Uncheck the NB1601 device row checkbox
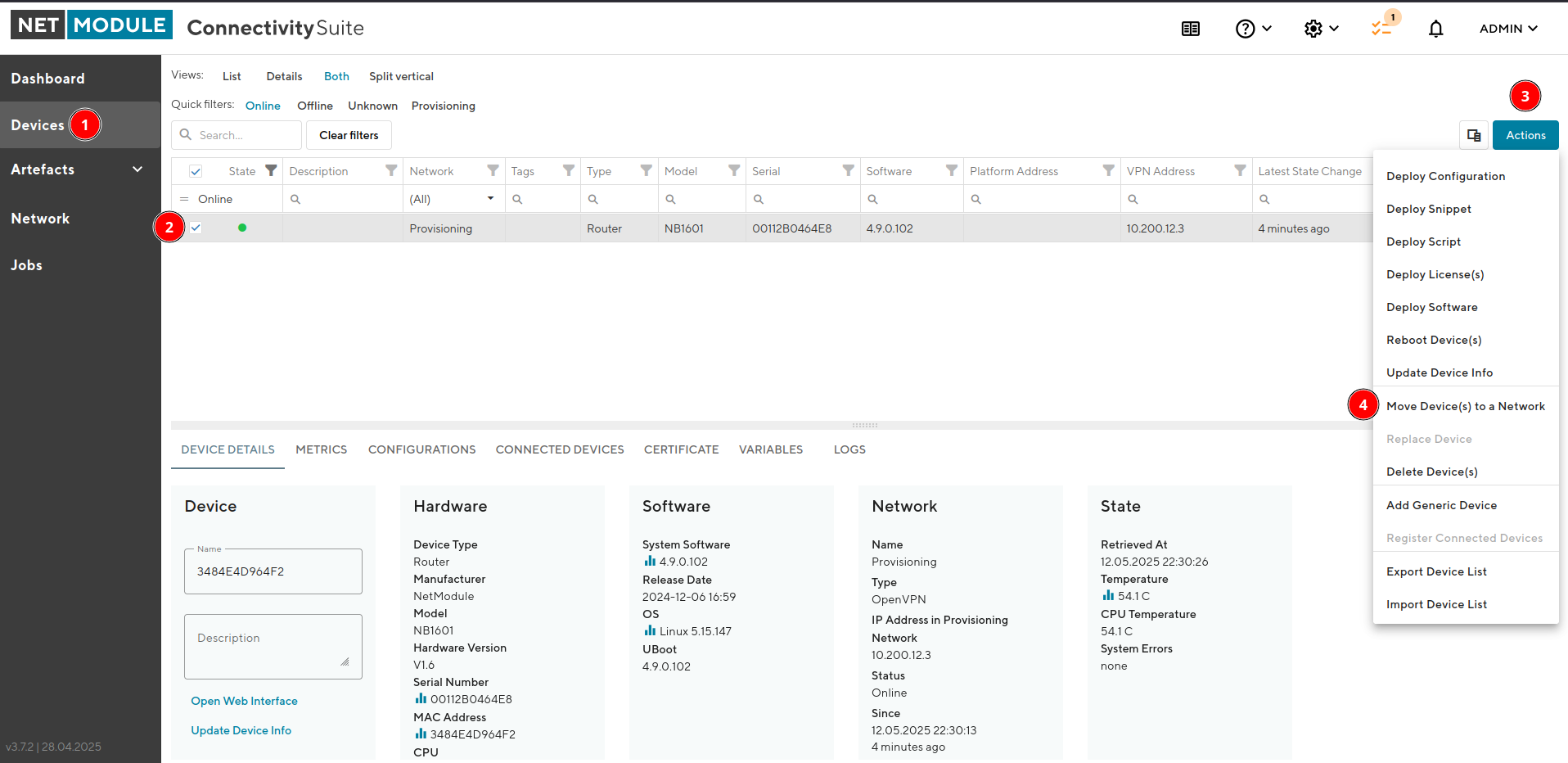The height and width of the screenshot is (763, 1568). pyautogui.click(x=196, y=228)
